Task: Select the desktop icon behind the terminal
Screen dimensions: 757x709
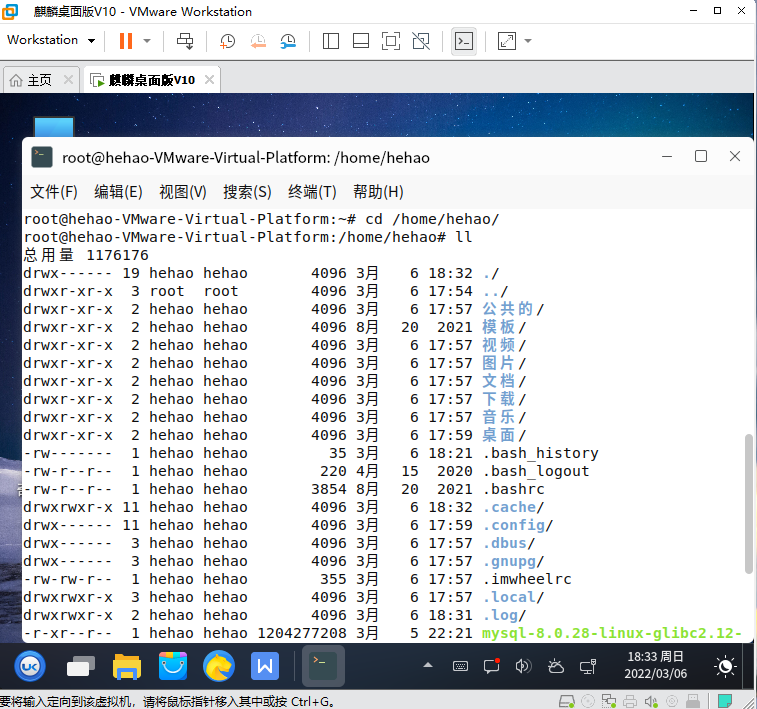Action: (54, 126)
